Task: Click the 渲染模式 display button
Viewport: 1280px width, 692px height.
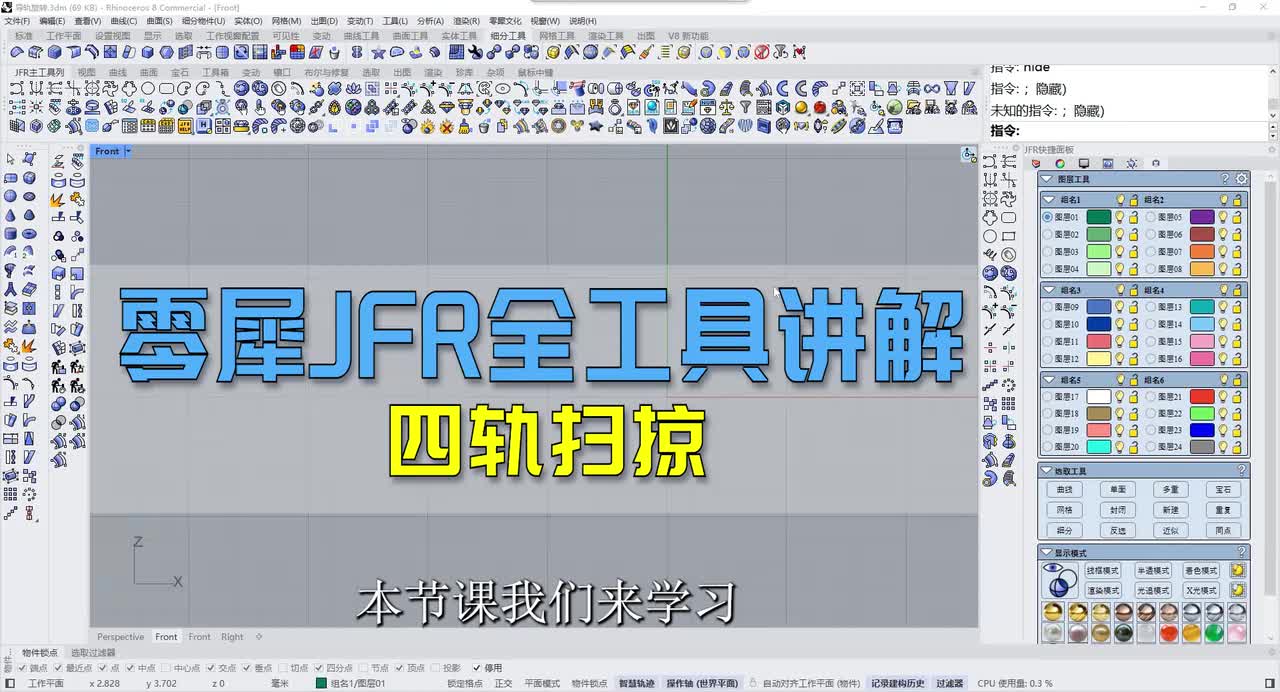Action: point(1103,590)
